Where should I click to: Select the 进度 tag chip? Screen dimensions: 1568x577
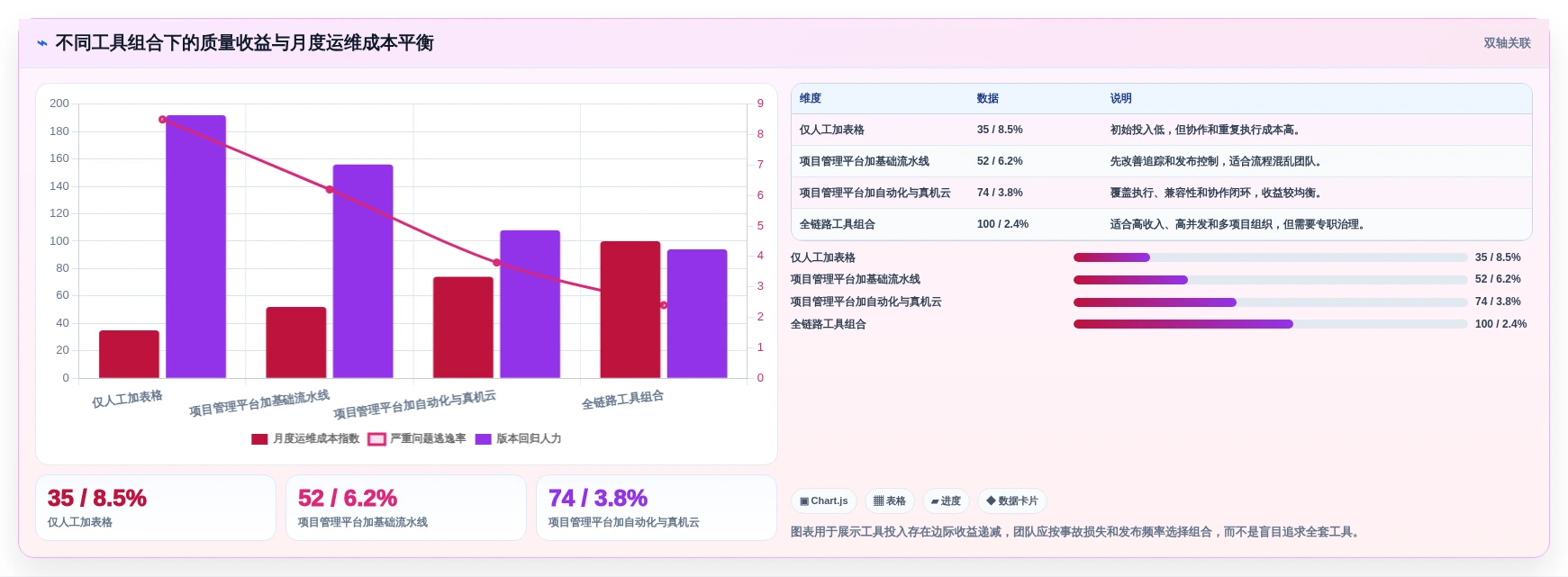pyautogui.click(x=946, y=501)
